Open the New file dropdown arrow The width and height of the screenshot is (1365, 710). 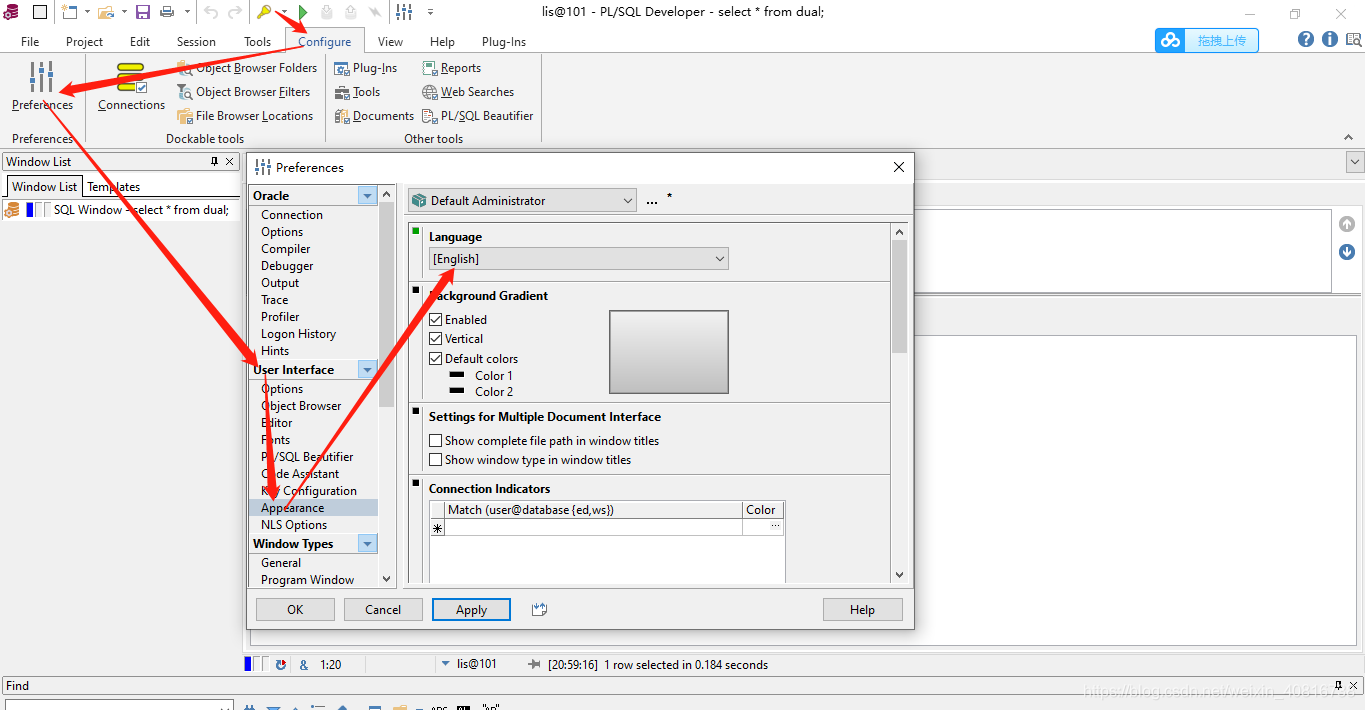click(x=87, y=12)
